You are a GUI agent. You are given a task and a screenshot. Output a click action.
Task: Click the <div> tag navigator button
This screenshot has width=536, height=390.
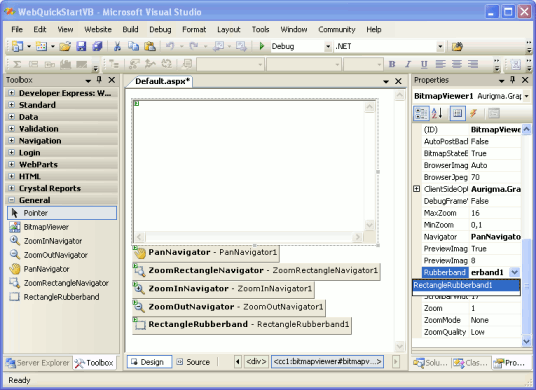256,361
